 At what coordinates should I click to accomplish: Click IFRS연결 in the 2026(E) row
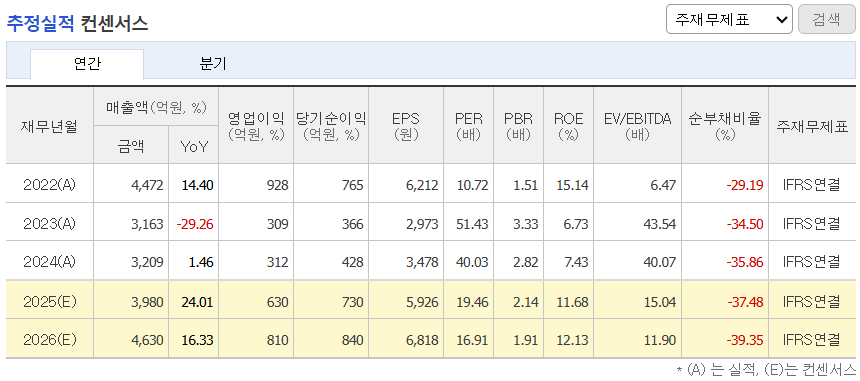click(x=812, y=341)
